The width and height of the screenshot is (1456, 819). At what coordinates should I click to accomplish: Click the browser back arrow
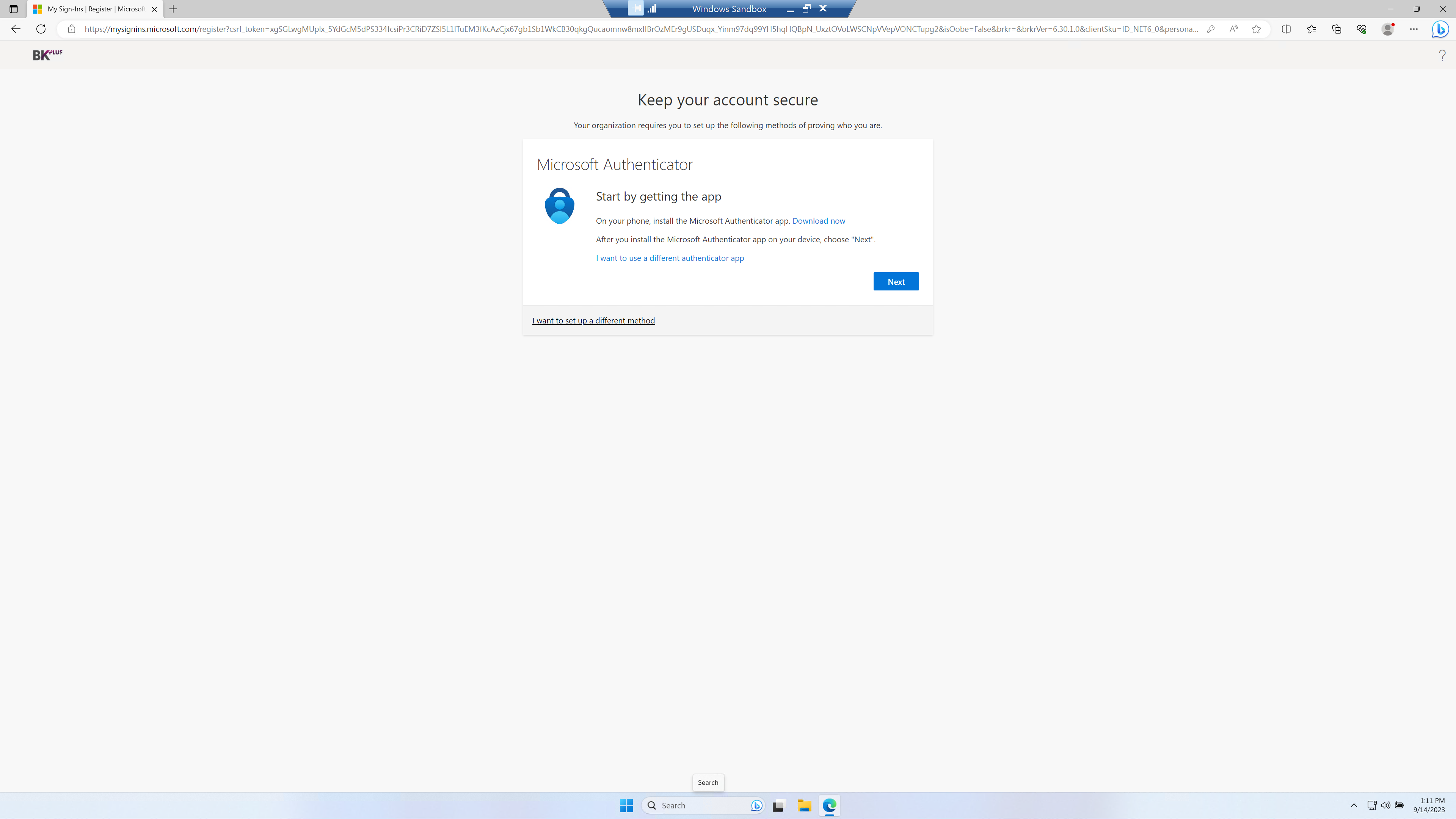tap(16, 29)
